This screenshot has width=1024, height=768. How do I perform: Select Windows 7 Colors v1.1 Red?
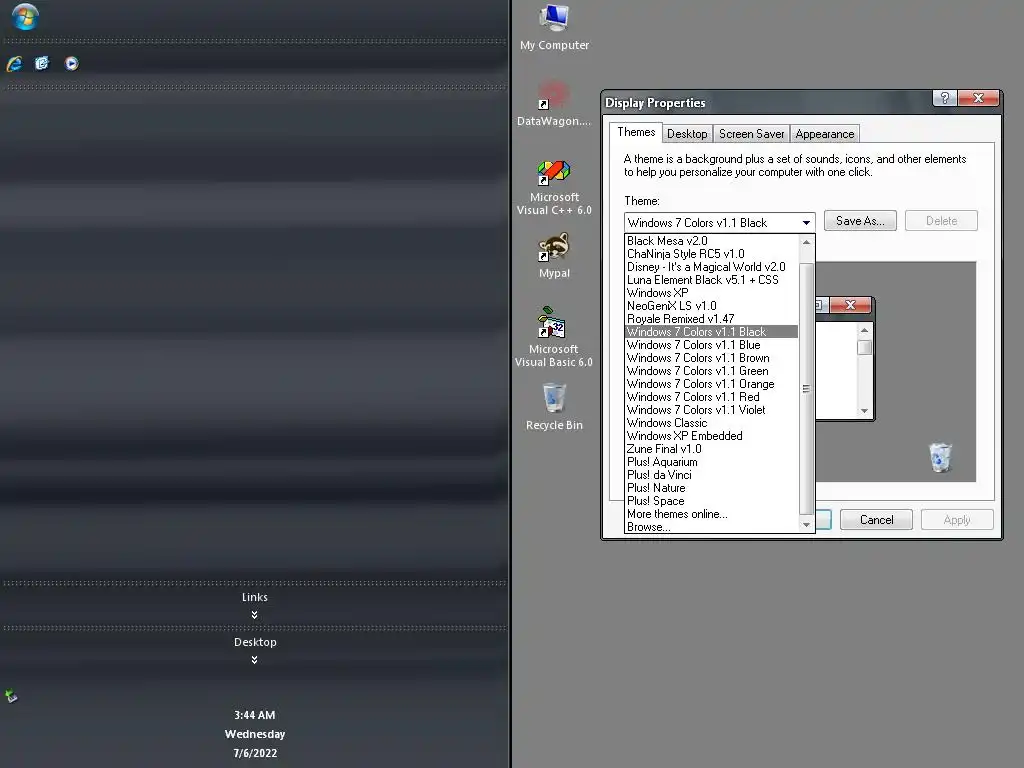[711, 397]
